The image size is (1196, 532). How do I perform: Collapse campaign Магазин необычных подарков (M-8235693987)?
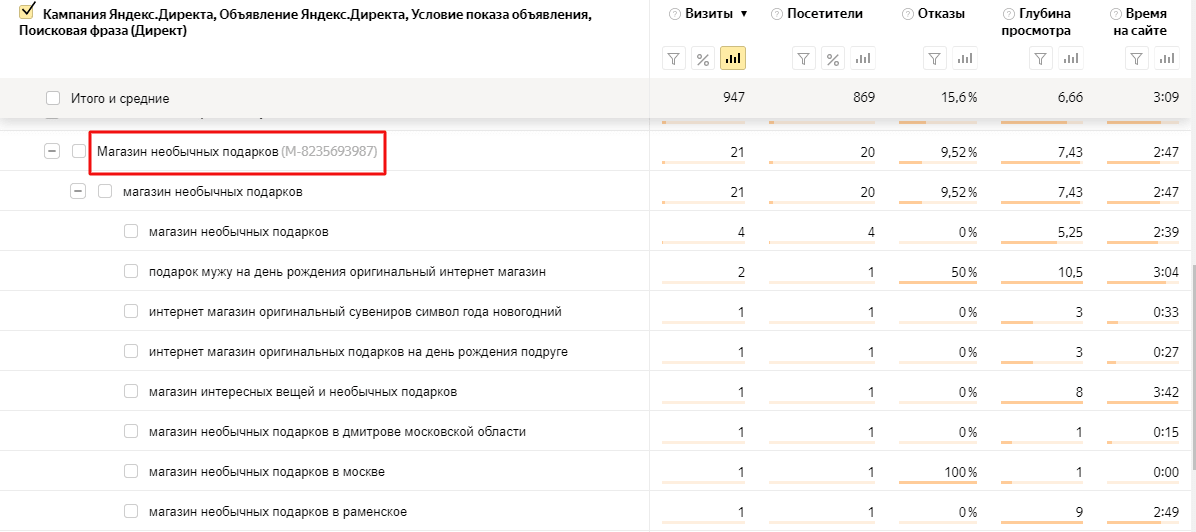point(52,151)
